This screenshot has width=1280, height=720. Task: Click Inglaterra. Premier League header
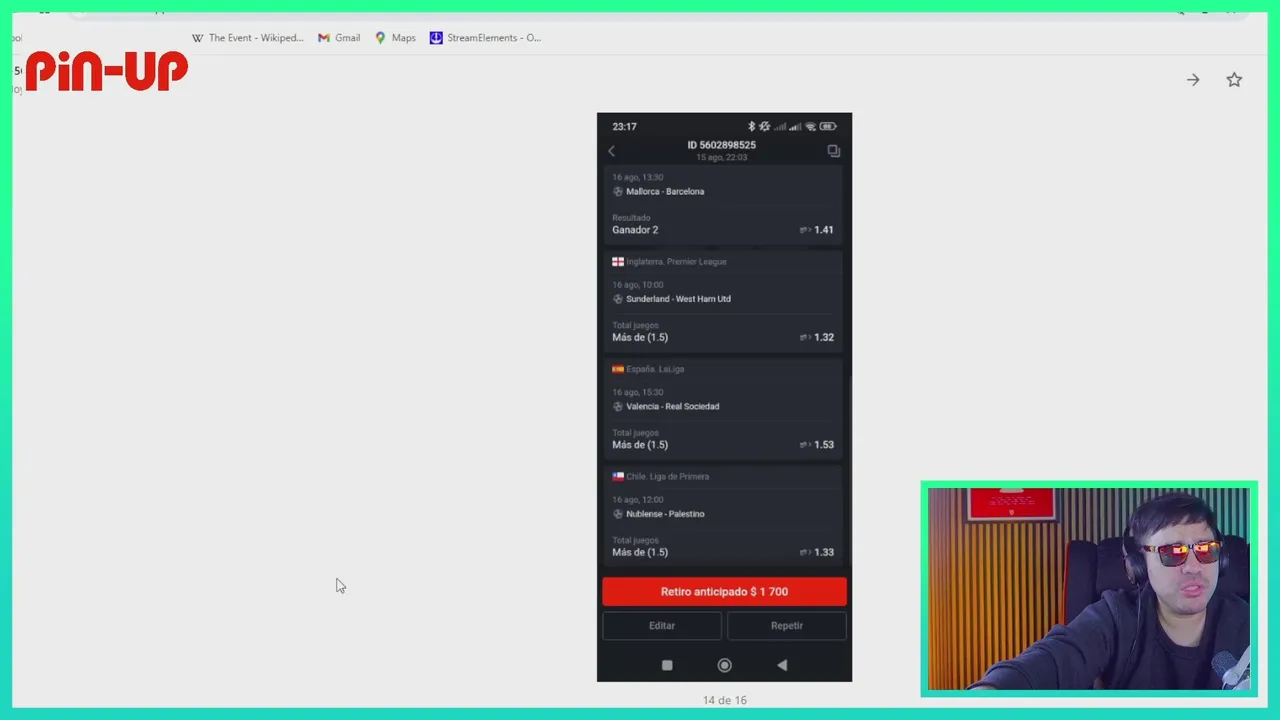(676, 262)
